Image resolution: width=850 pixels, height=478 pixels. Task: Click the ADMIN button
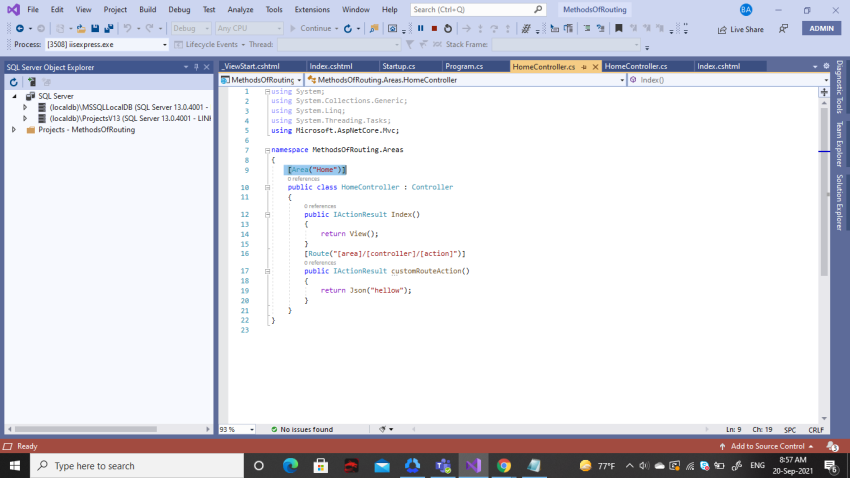[x=821, y=28]
